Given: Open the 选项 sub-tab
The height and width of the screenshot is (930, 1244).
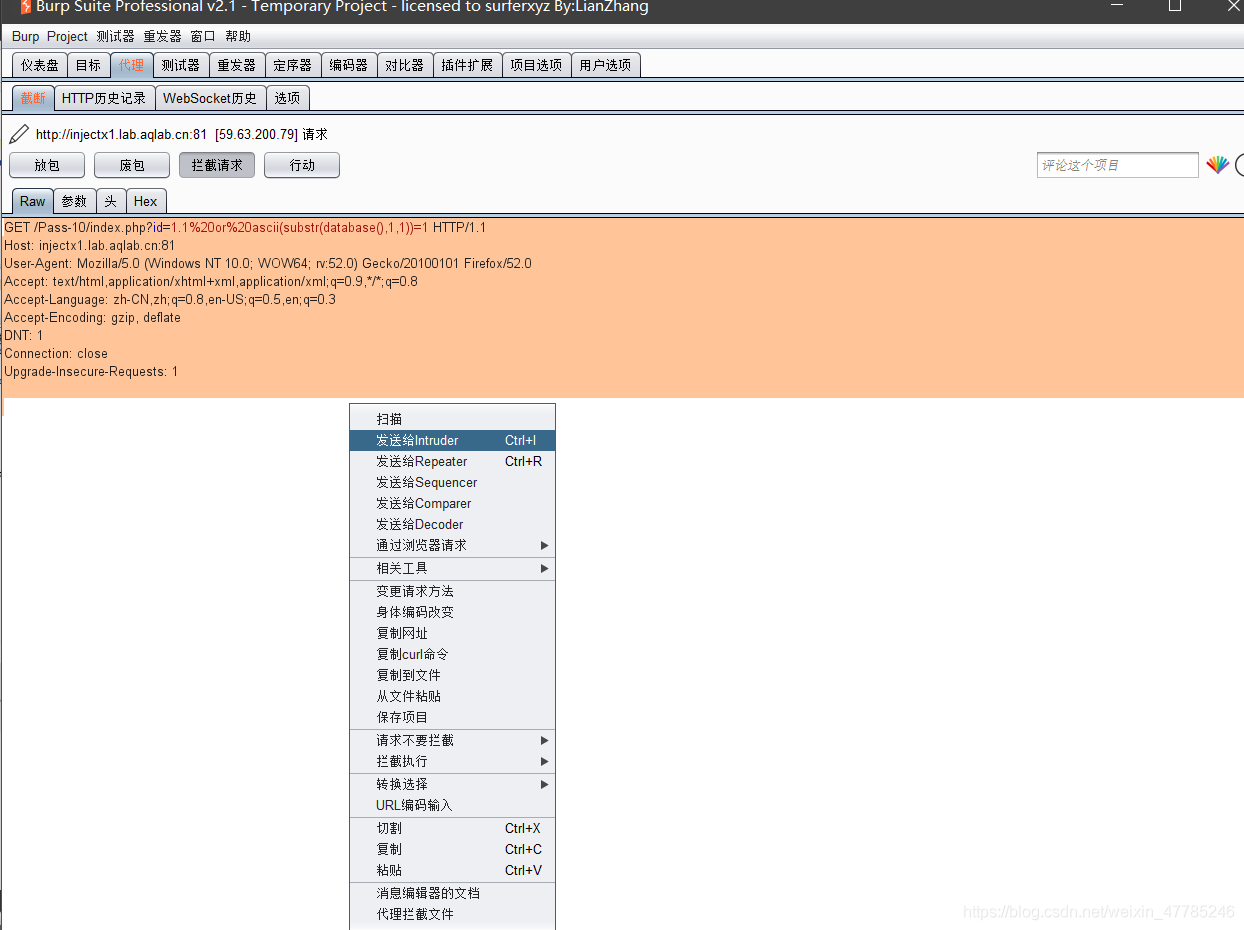Looking at the screenshot, I should click(x=287, y=98).
